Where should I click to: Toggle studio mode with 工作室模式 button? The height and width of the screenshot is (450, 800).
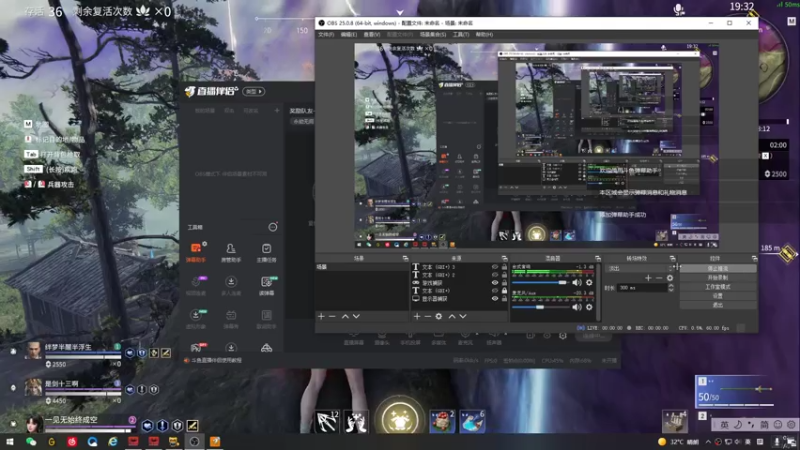[718, 287]
